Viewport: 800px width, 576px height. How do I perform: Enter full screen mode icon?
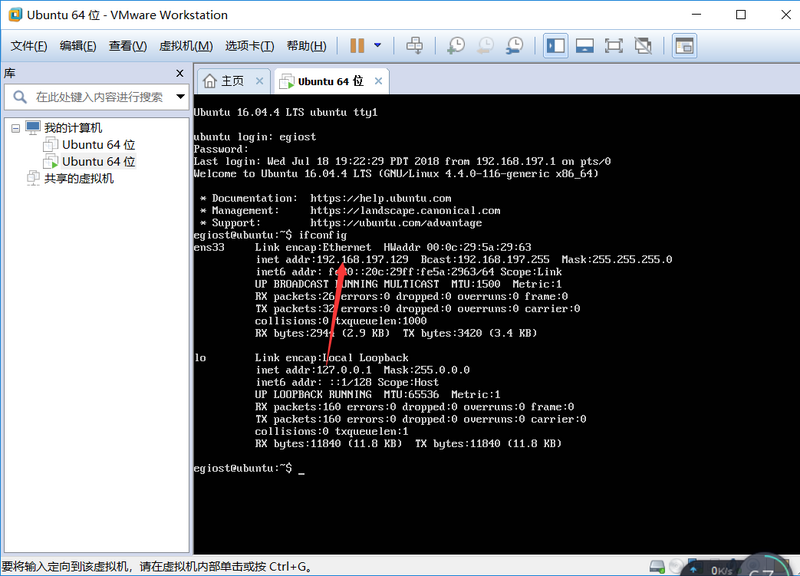tap(614, 46)
